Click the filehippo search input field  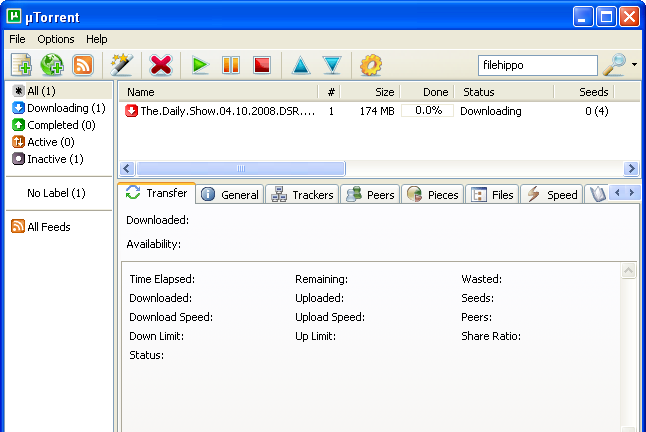(538, 65)
